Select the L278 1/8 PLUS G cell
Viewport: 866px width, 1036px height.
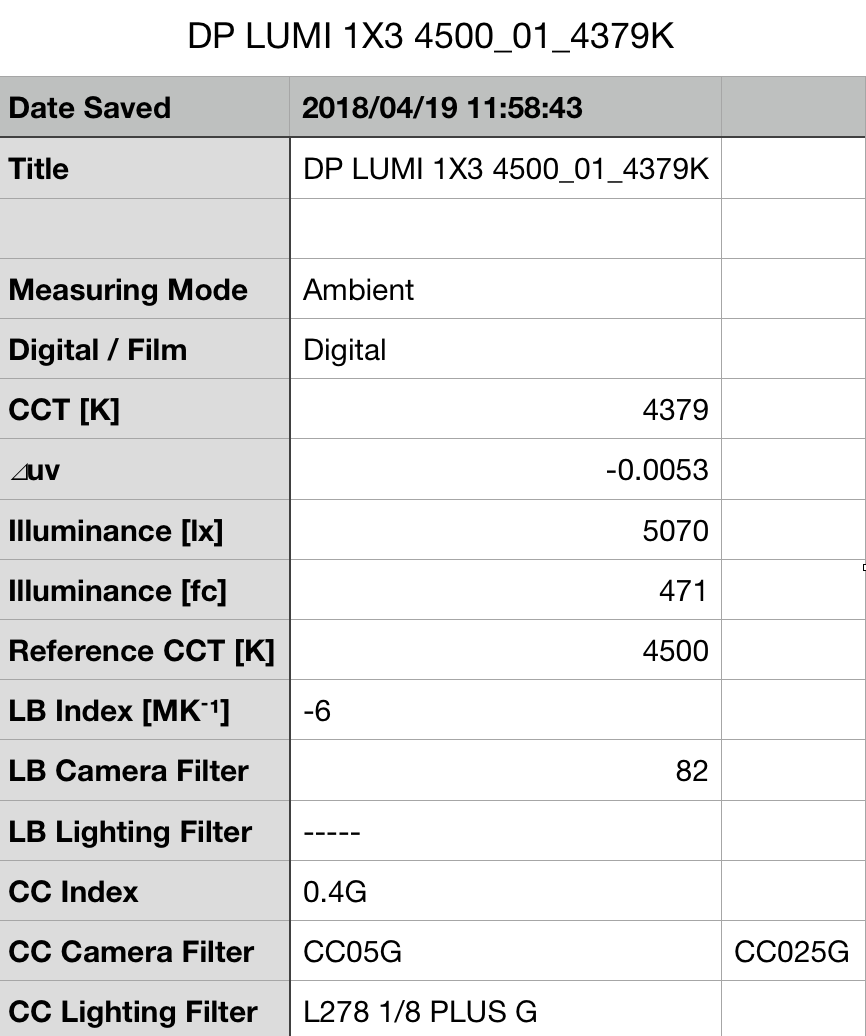[x=420, y=1012]
